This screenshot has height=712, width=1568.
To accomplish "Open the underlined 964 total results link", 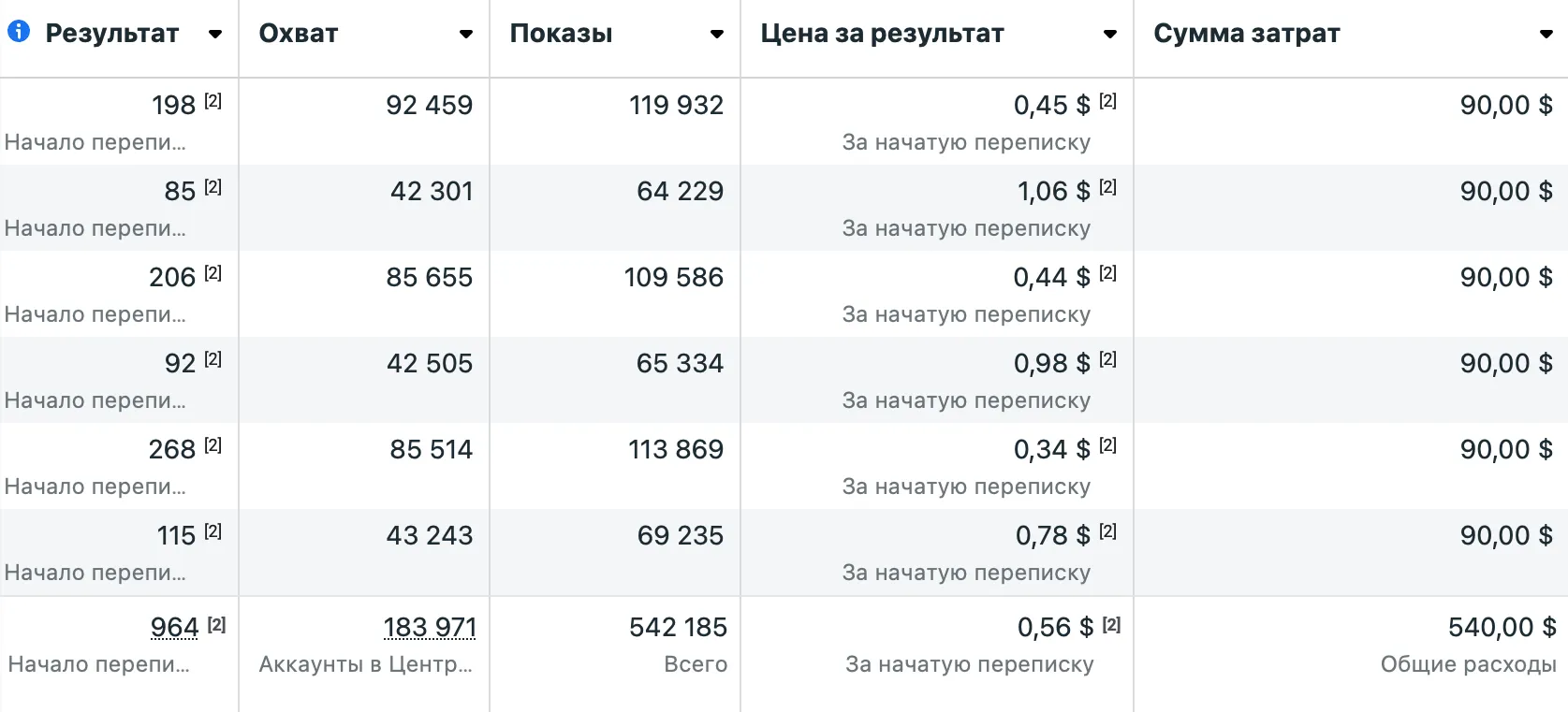I will click(x=175, y=628).
